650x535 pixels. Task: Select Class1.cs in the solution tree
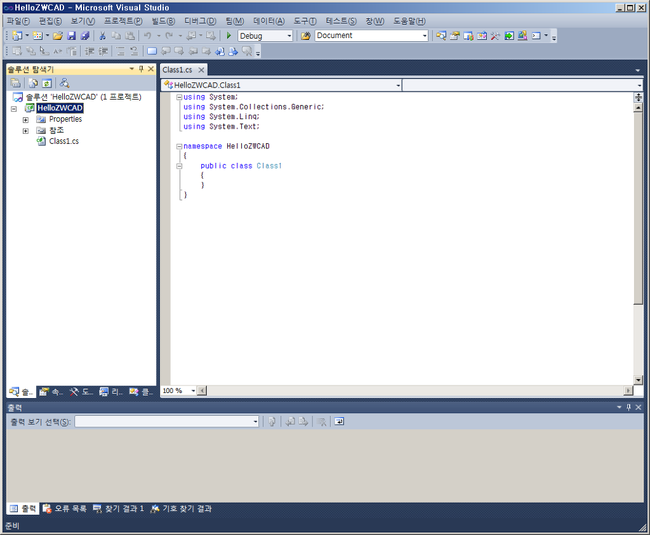coord(64,141)
